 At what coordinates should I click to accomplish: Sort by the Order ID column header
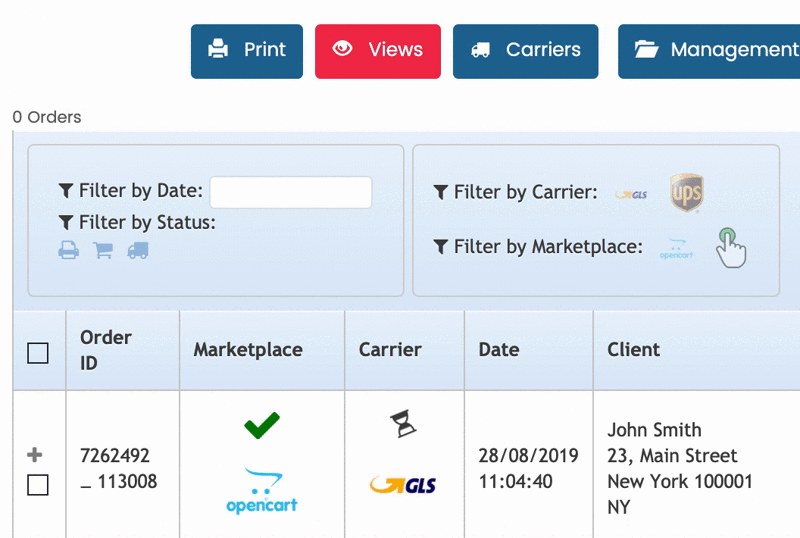coord(106,350)
